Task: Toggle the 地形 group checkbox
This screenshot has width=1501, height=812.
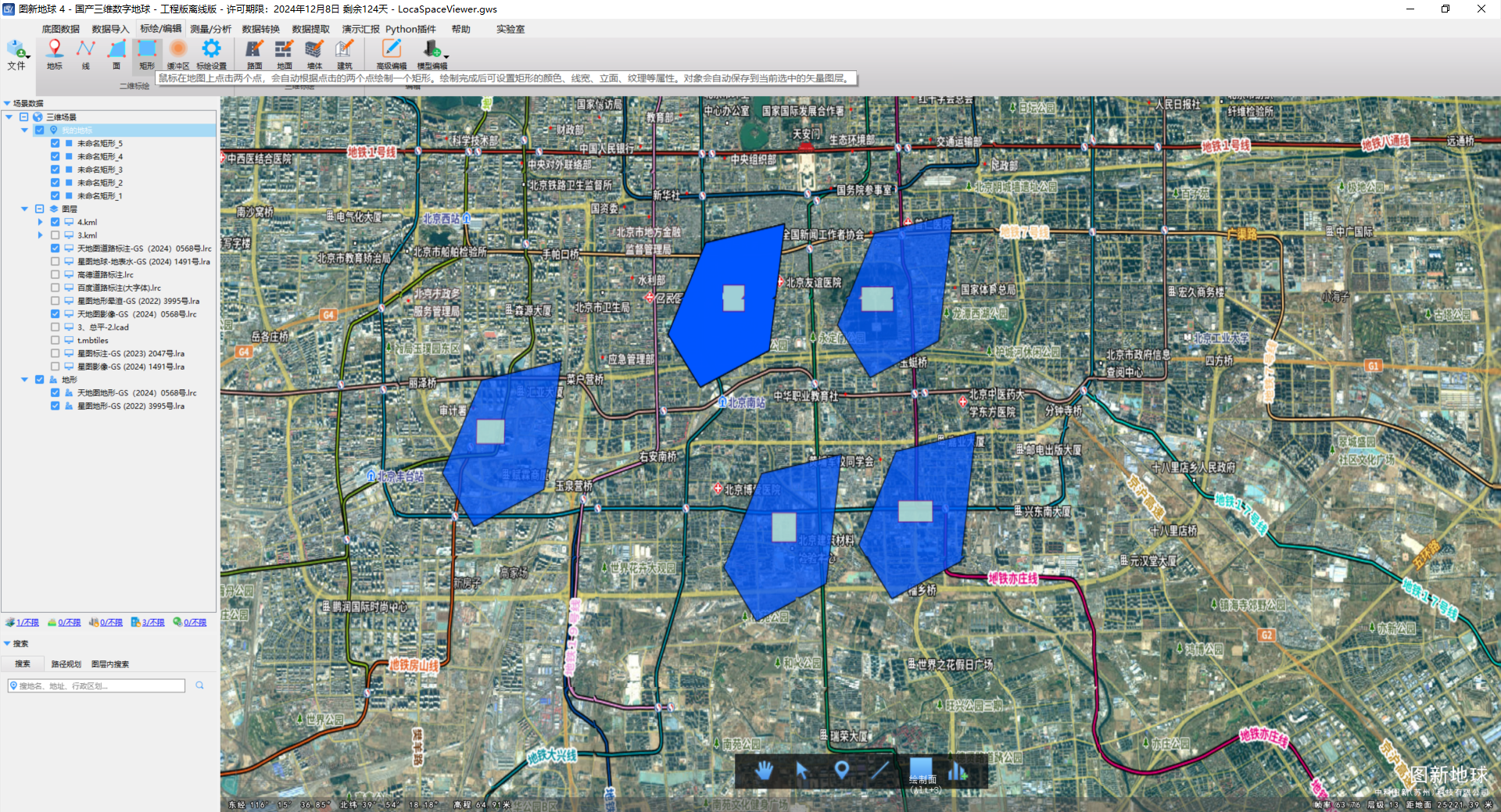Action: click(39, 380)
